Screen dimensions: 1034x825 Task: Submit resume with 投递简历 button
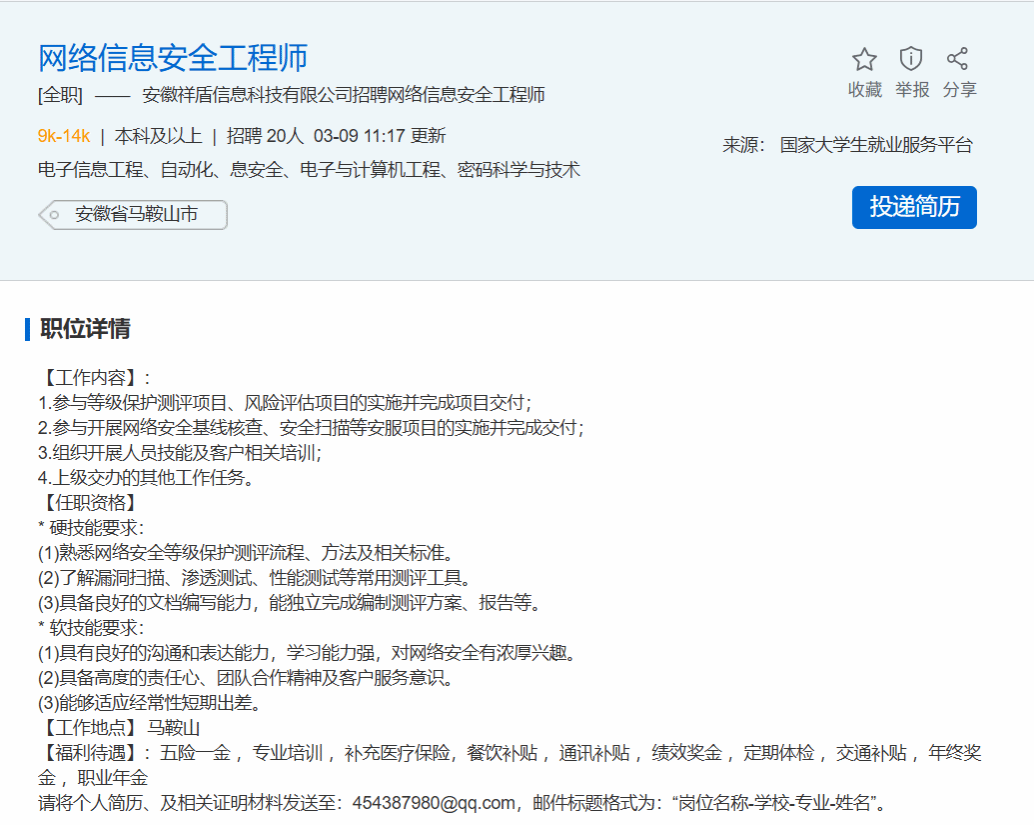pyautogui.click(x=914, y=207)
